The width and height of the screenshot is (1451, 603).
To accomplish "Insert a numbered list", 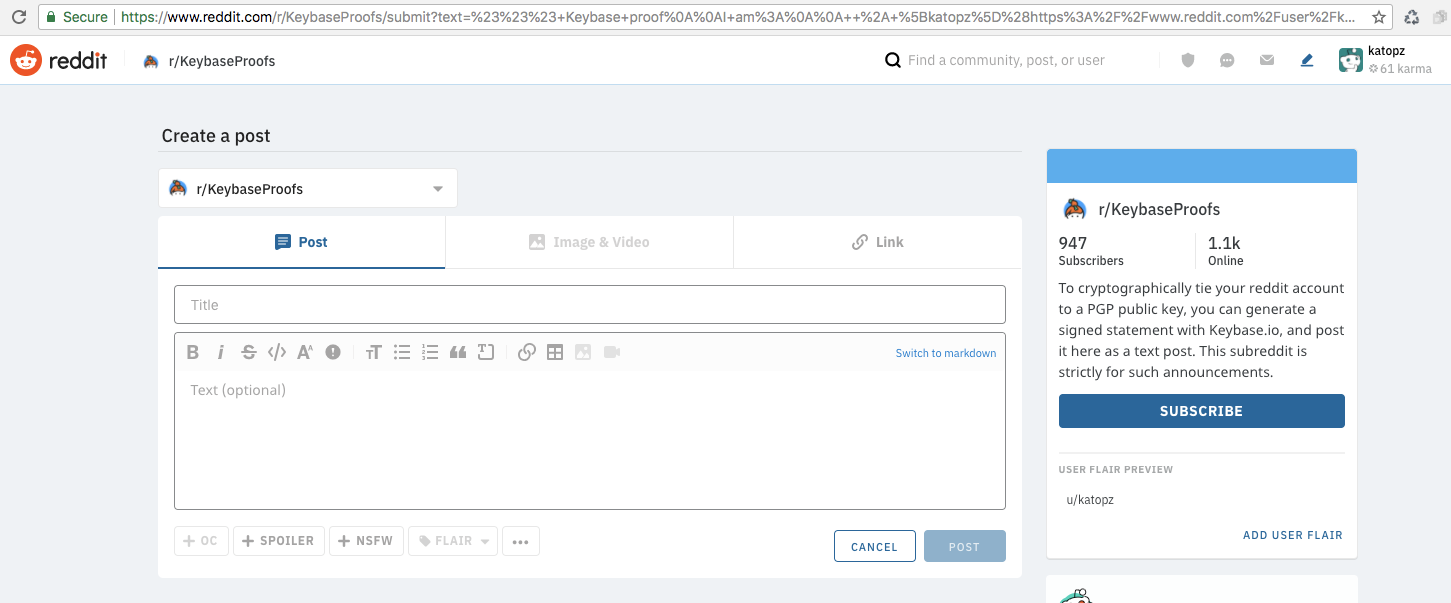I will pyautogui.click(x=430, y=352).
